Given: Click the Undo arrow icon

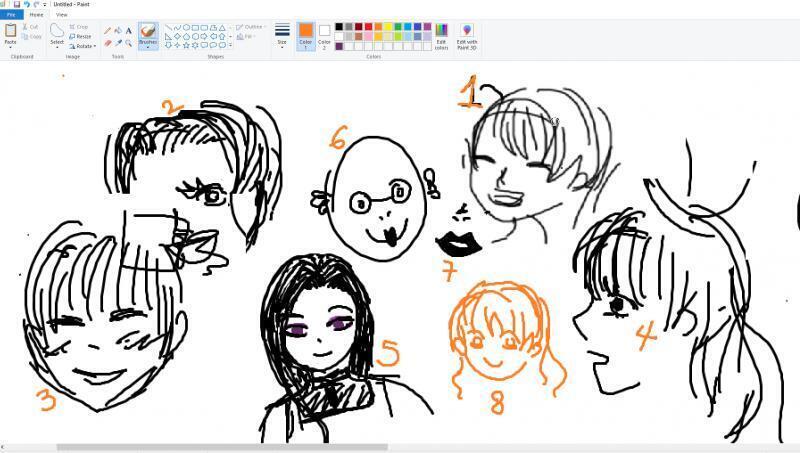Looking at the screenshot, I should pos(27,4).
